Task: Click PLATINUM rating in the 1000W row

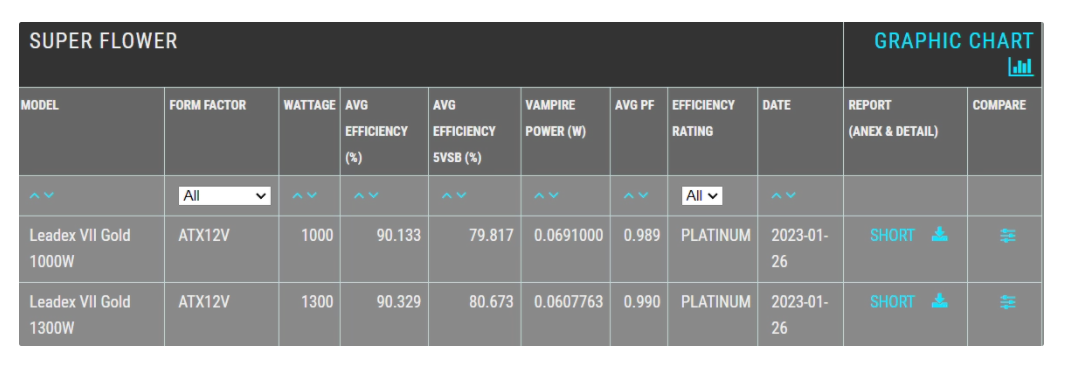Action: pos(716,235)
